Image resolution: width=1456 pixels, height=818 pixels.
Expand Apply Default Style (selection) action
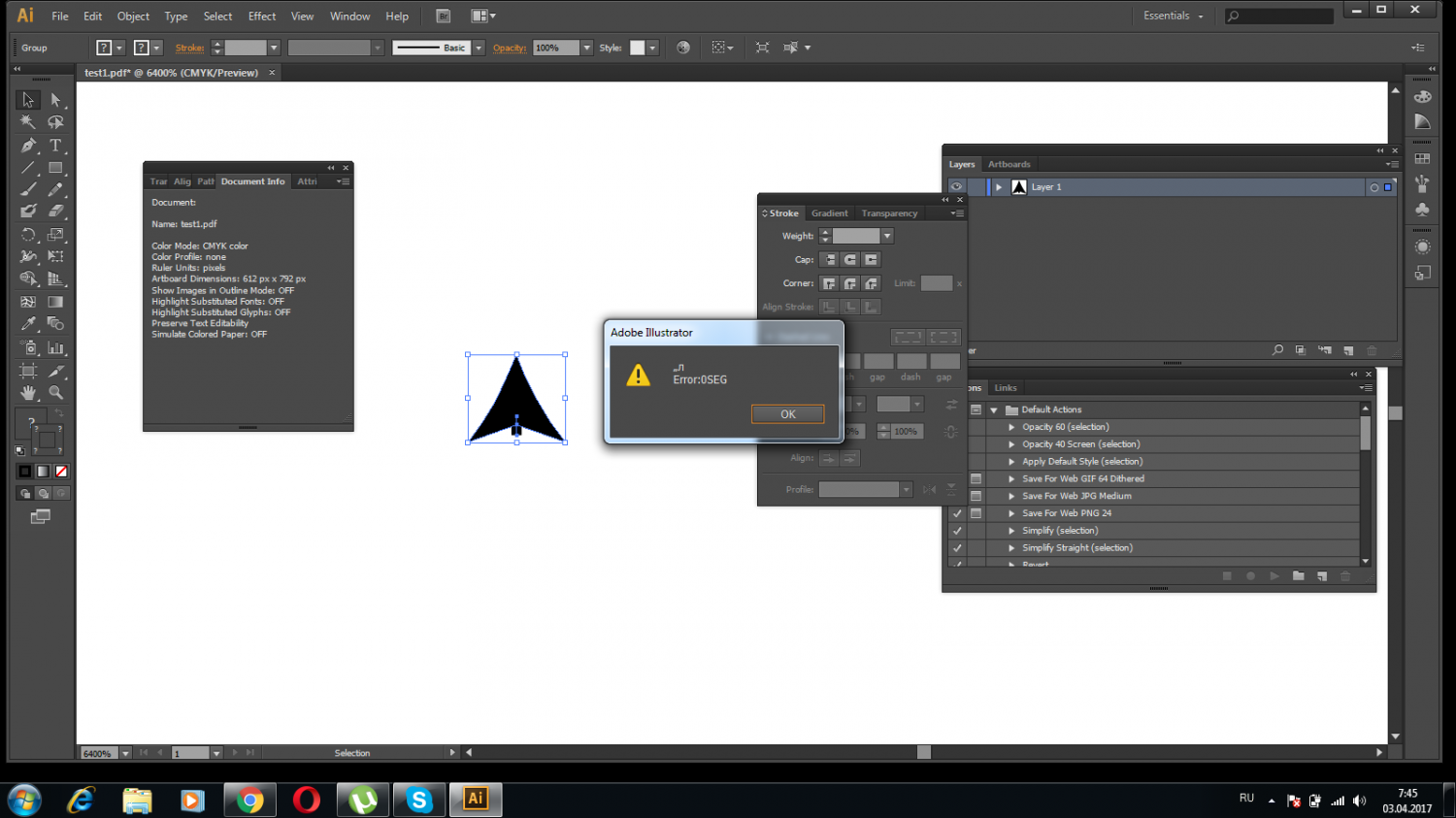[1011, 462]
